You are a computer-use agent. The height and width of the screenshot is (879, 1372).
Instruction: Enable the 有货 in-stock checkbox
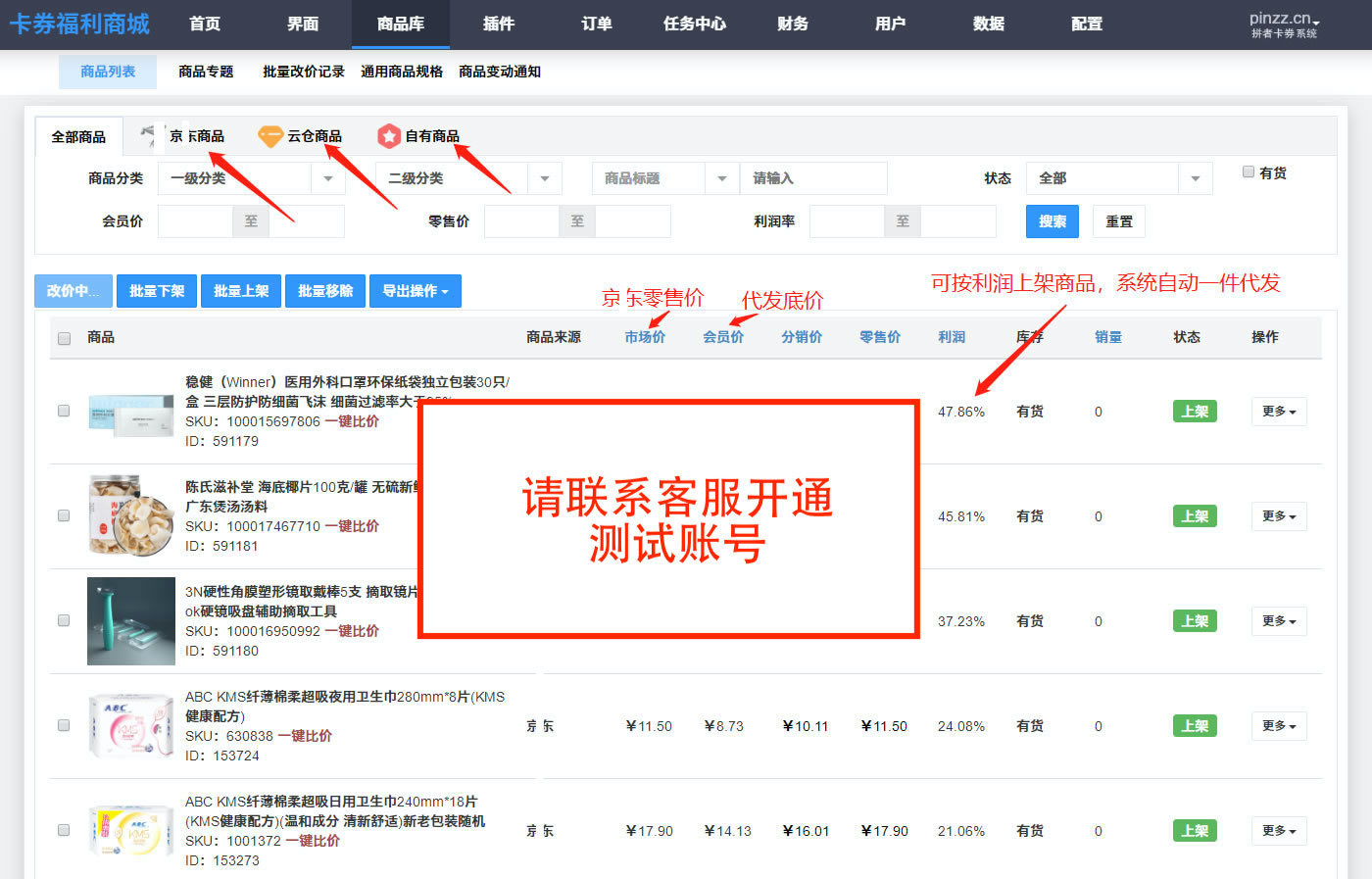pyautogui.click(x=1249, y=172)
